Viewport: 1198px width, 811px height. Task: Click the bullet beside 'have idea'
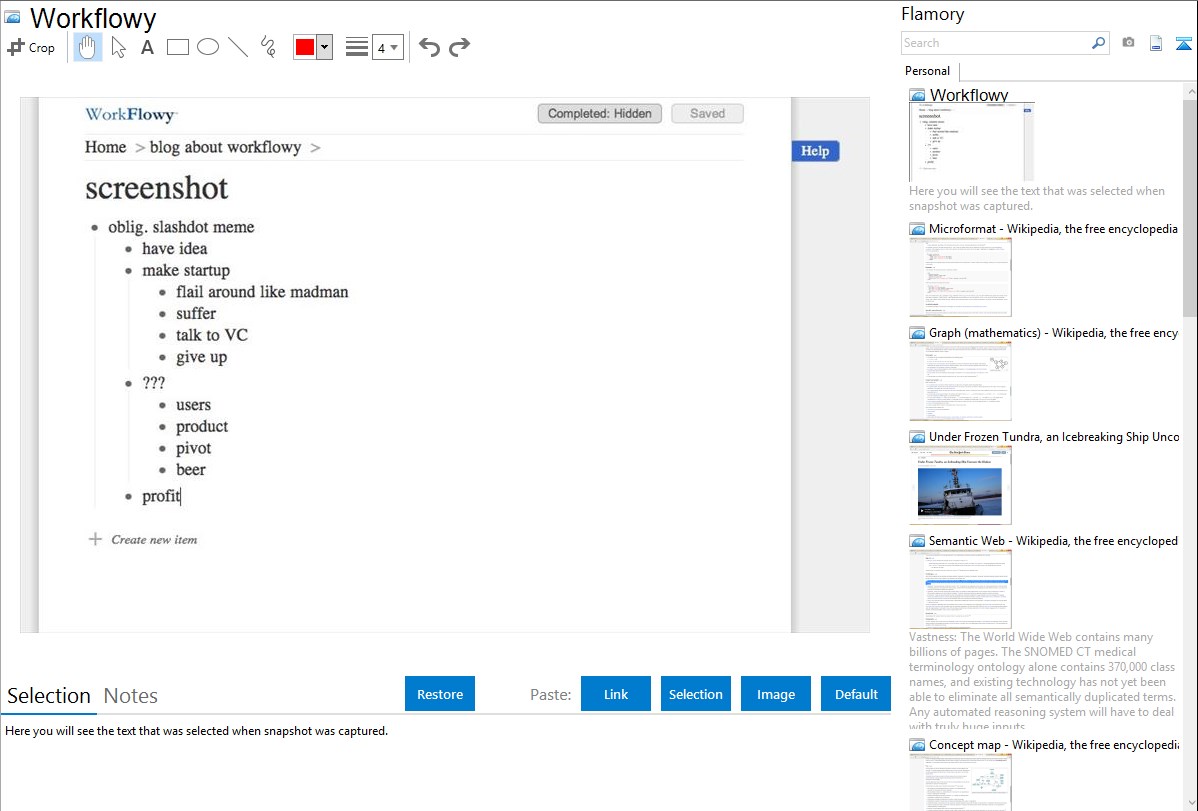point(128,249)
